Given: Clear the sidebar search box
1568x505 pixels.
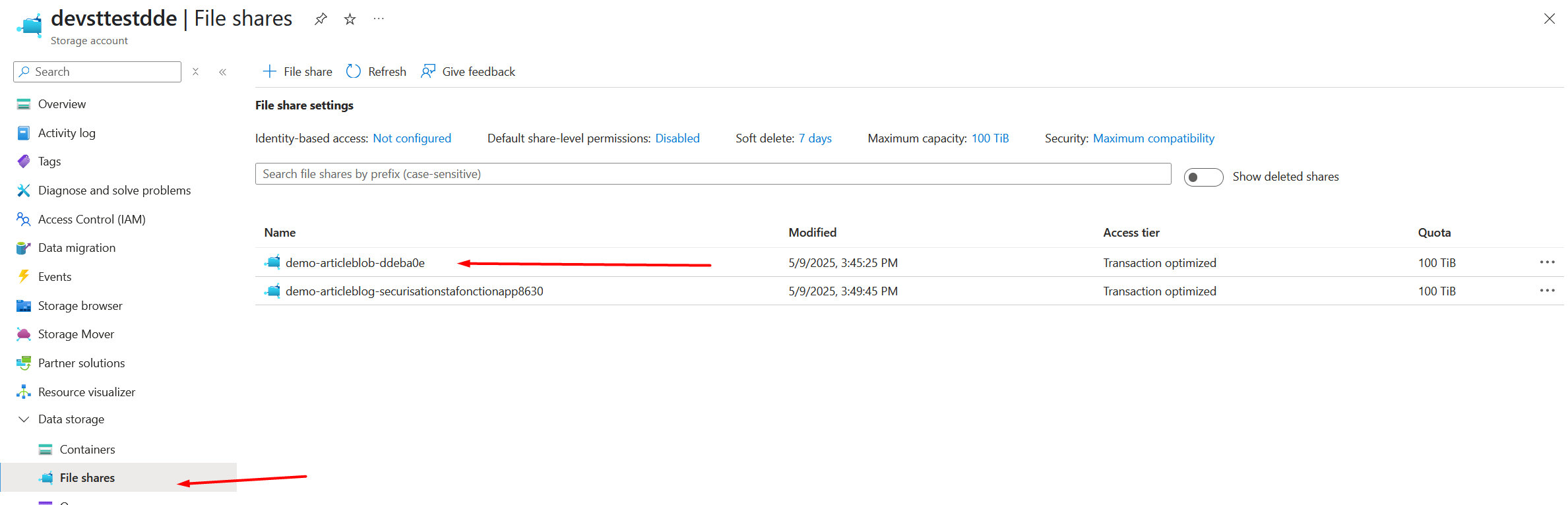Looking at the screenshot, I should pos(195,72).
